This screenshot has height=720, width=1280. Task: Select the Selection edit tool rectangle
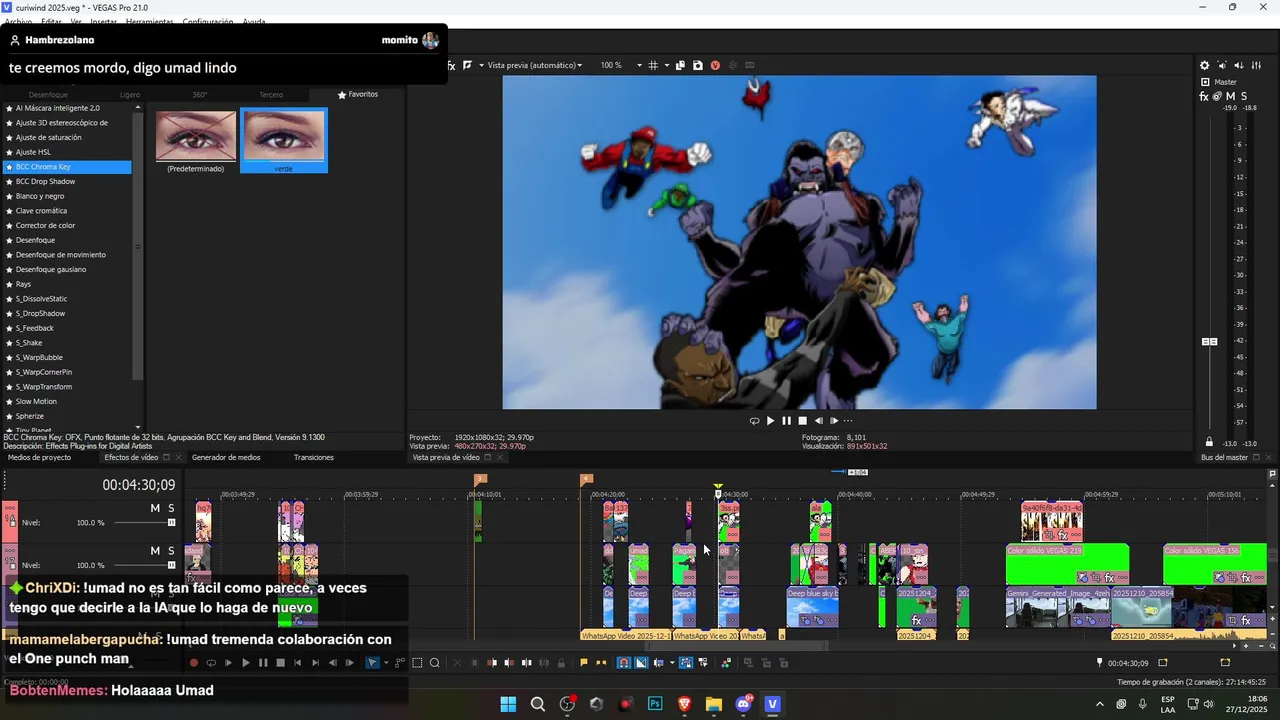[417, 662]
